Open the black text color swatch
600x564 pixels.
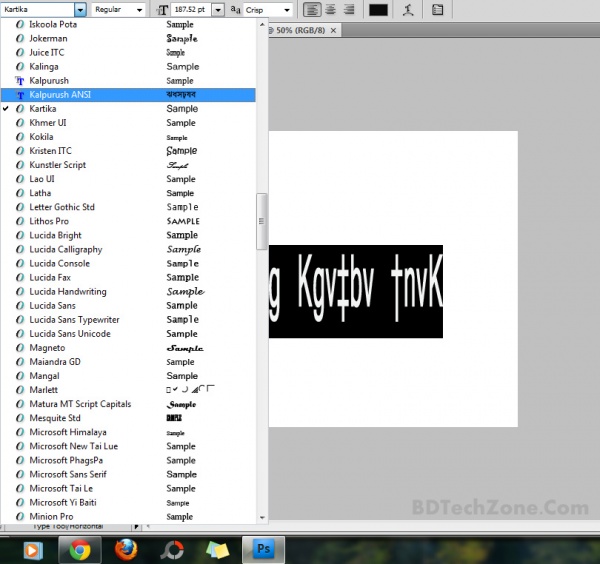tap(378, 10)
